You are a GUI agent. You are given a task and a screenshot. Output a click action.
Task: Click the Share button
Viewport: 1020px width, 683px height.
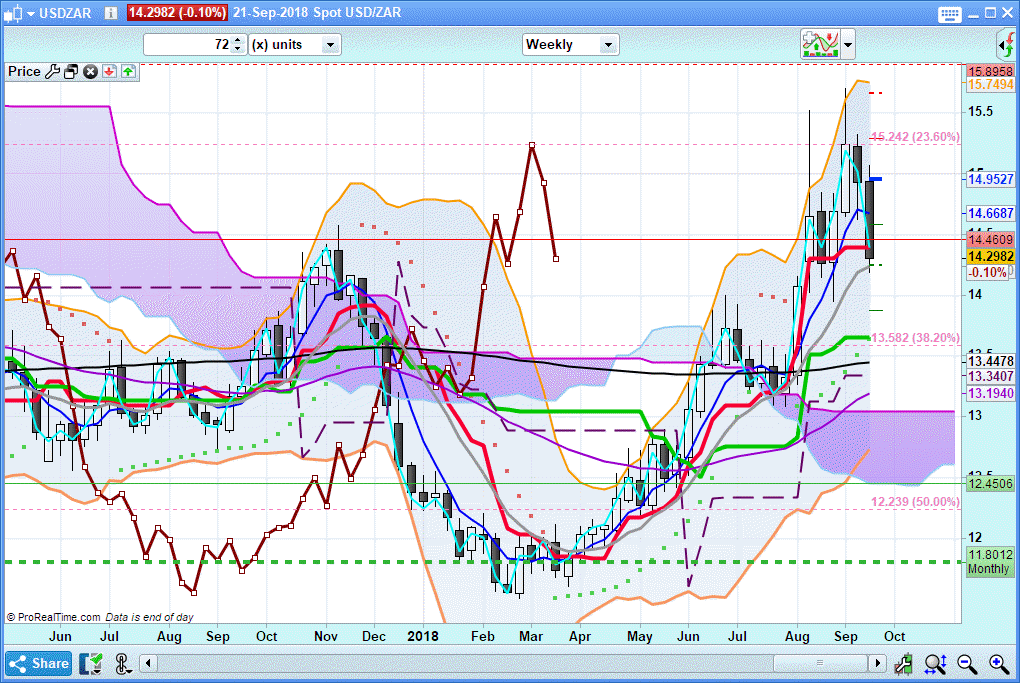click(x=38, y=663)
